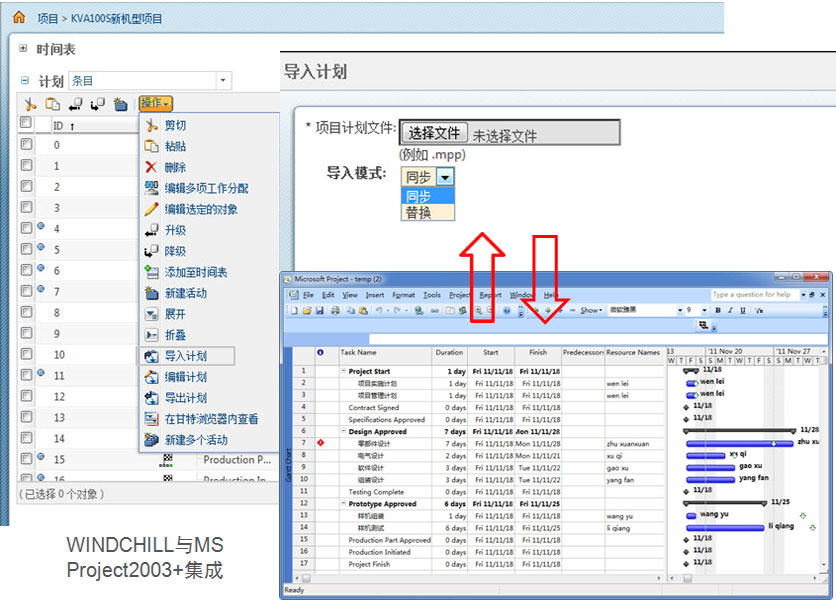The width and height of the screenshot is (836, 600).
Task: Open the 条目 view dropdown arrow
Action: click(x=223, y=81)
